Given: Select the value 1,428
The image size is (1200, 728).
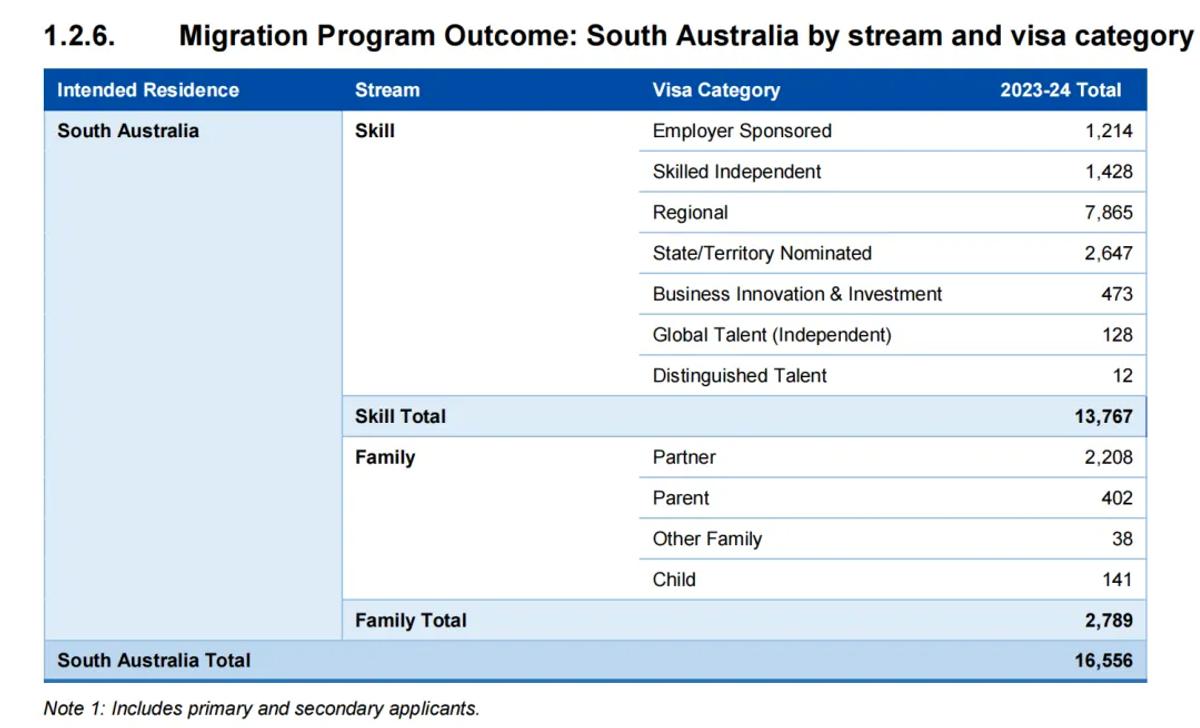Looking at the screenshot, I should [1109, 172].
